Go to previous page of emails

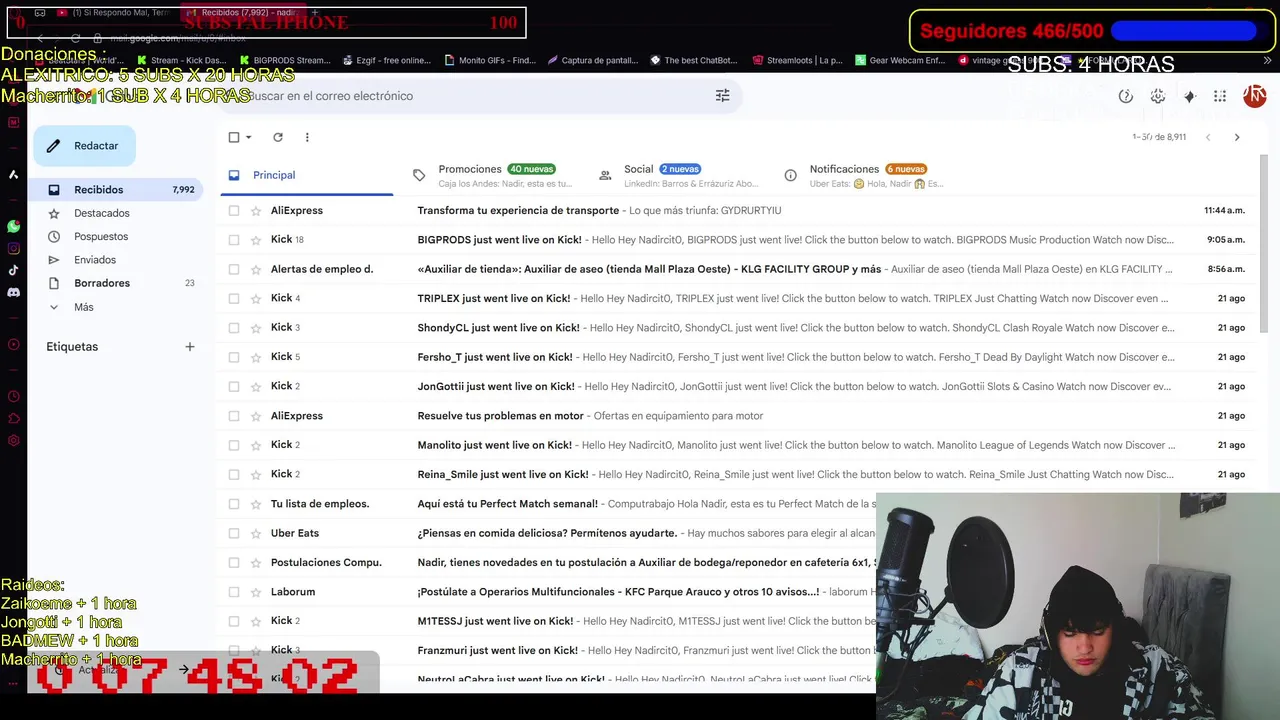1208,137
